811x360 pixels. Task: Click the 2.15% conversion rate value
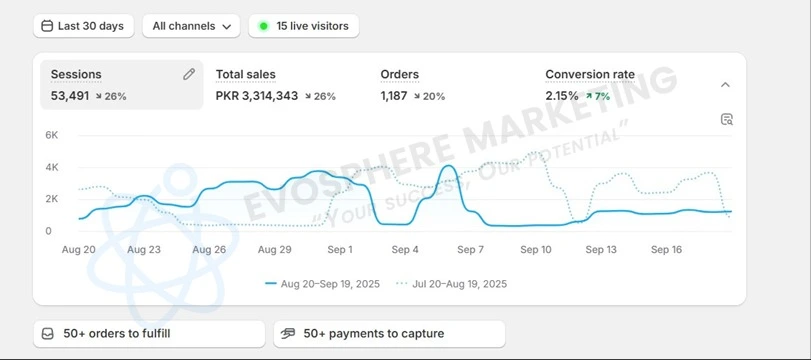(x=562, y=96)
